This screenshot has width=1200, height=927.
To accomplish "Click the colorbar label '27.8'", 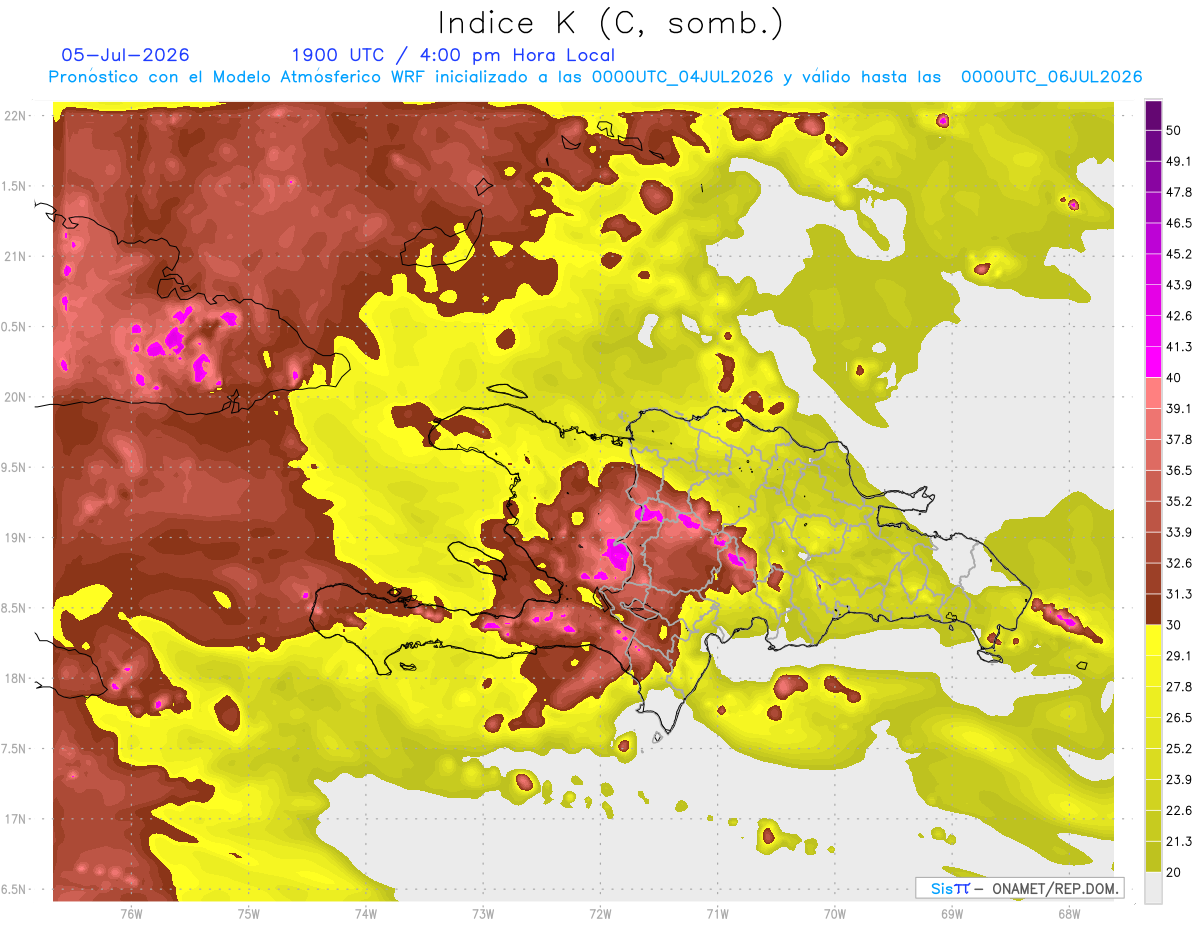I will coord(1179,686).
